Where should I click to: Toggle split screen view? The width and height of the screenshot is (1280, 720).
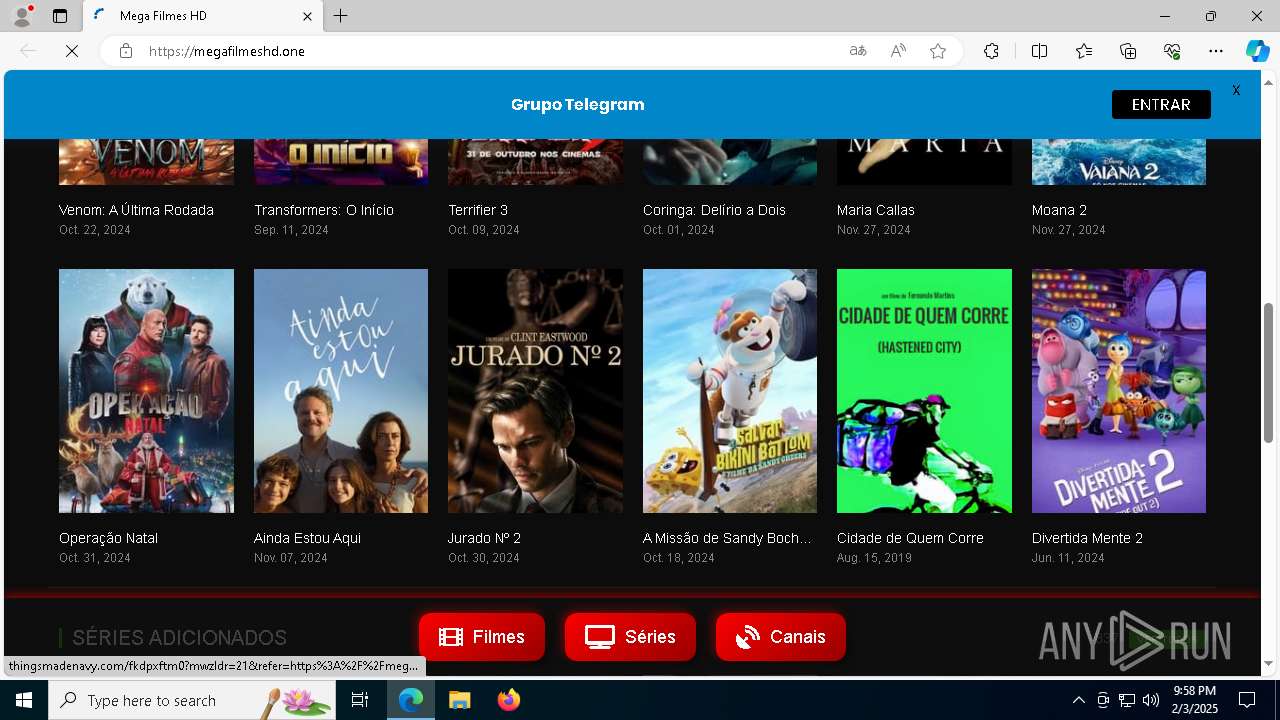[x=1039, y=51]
